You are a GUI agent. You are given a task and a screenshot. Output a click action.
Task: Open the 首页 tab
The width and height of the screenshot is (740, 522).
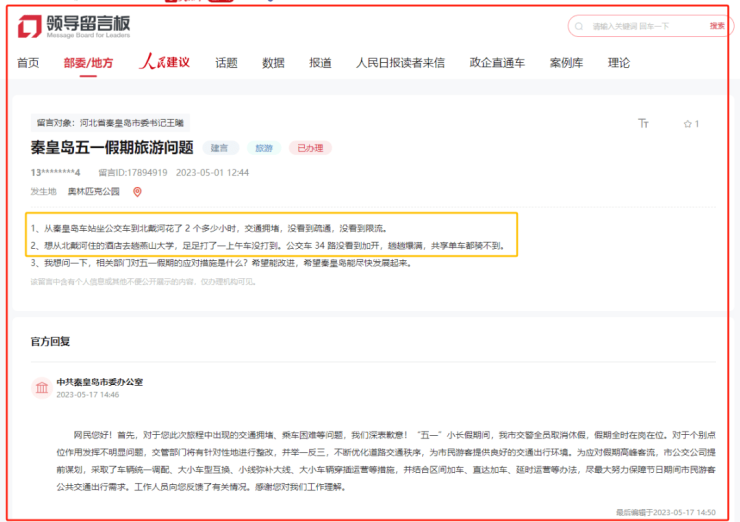pos(28,63)
